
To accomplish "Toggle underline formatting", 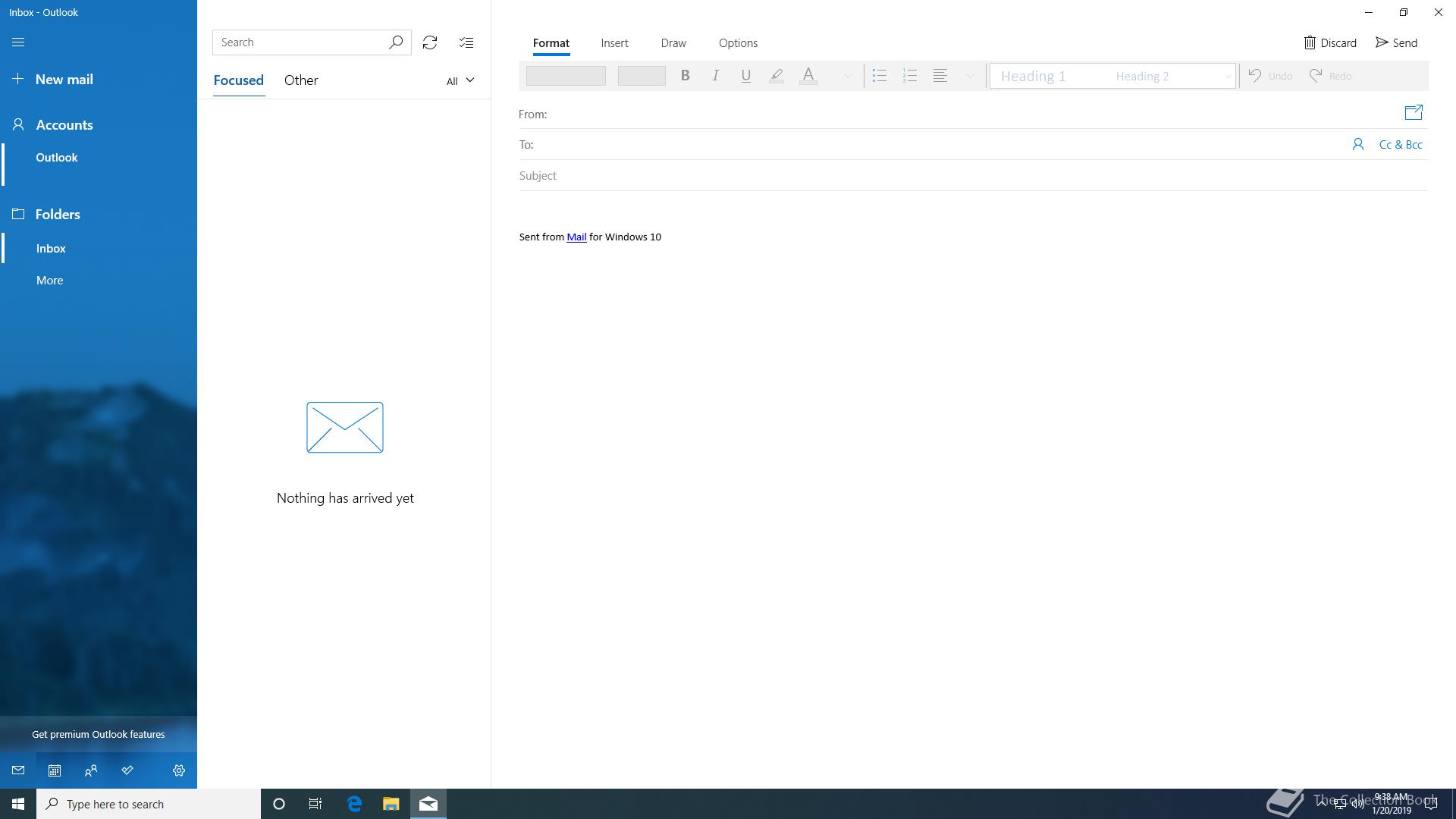I will coord(745,76).
